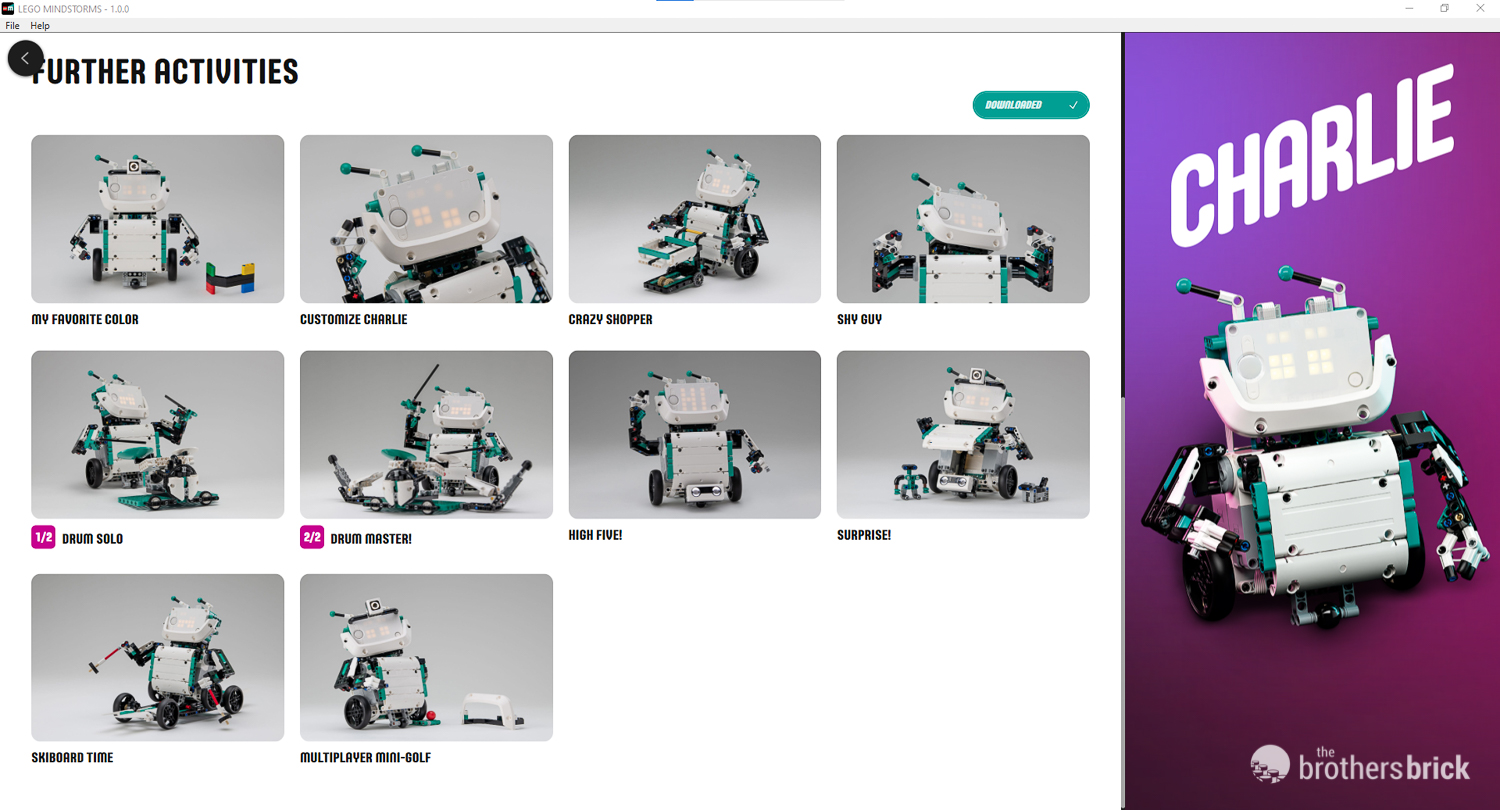The height and width of the screenshot is (810, 1500).
Task: Open the Skiboard Time activity thumbnail
Action: (157, 657)
